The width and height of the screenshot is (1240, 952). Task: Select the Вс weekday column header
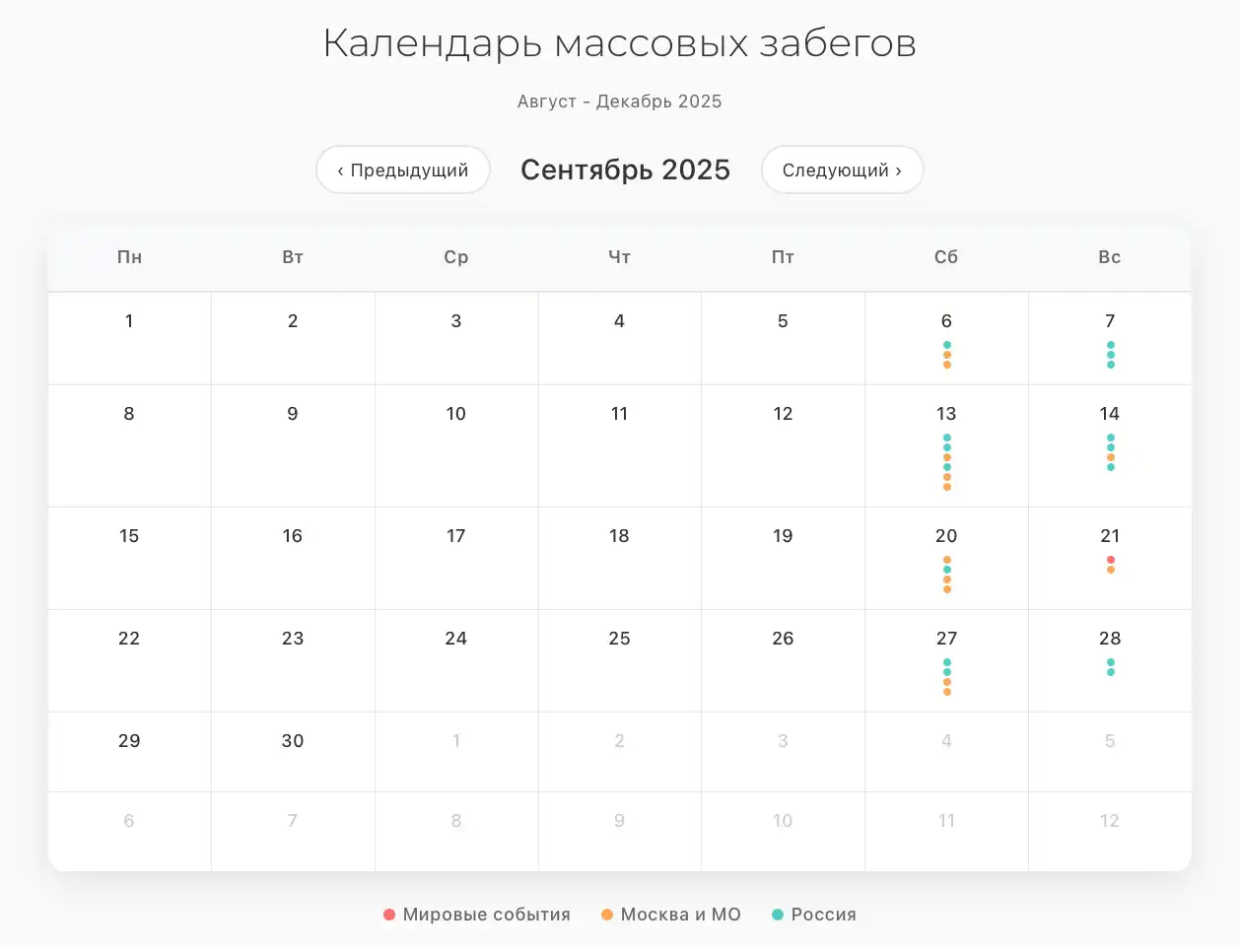[1110, 257]
